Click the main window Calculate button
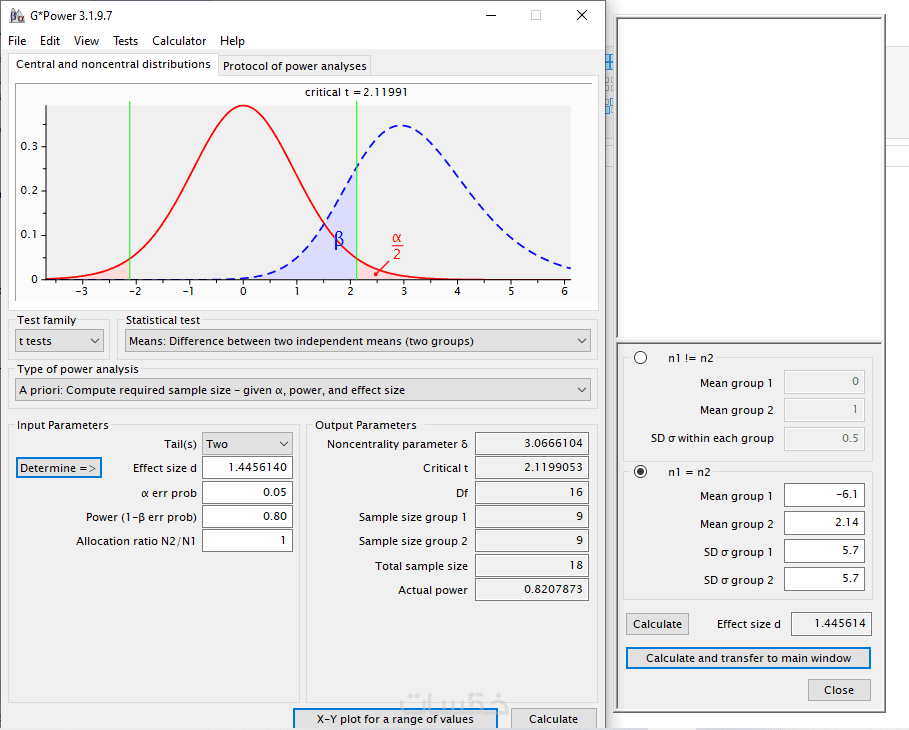Image resolution: width=909 pixels, height=730 pixels. coord(553,719)
